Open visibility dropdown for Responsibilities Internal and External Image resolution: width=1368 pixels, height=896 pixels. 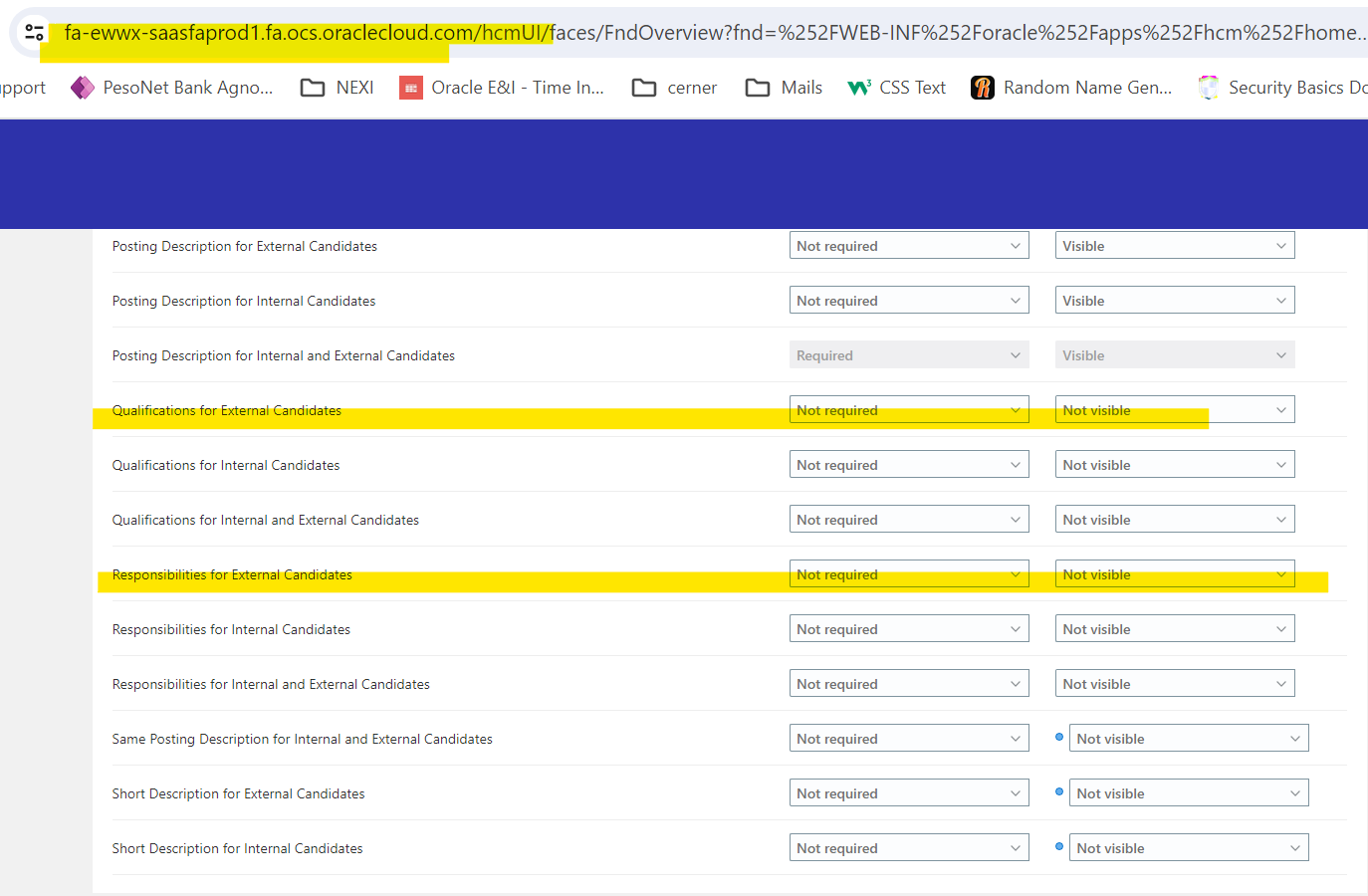click(1175, 684)
